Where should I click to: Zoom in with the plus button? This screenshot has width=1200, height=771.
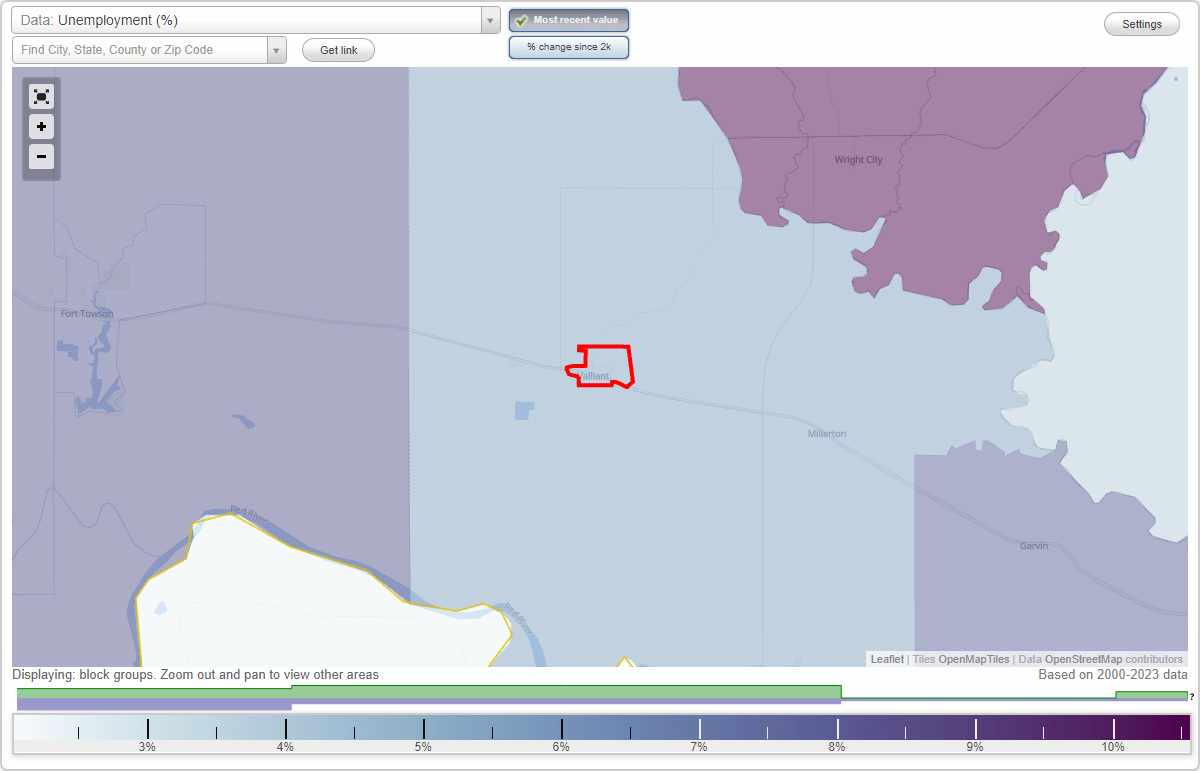(x=41, y=127)
